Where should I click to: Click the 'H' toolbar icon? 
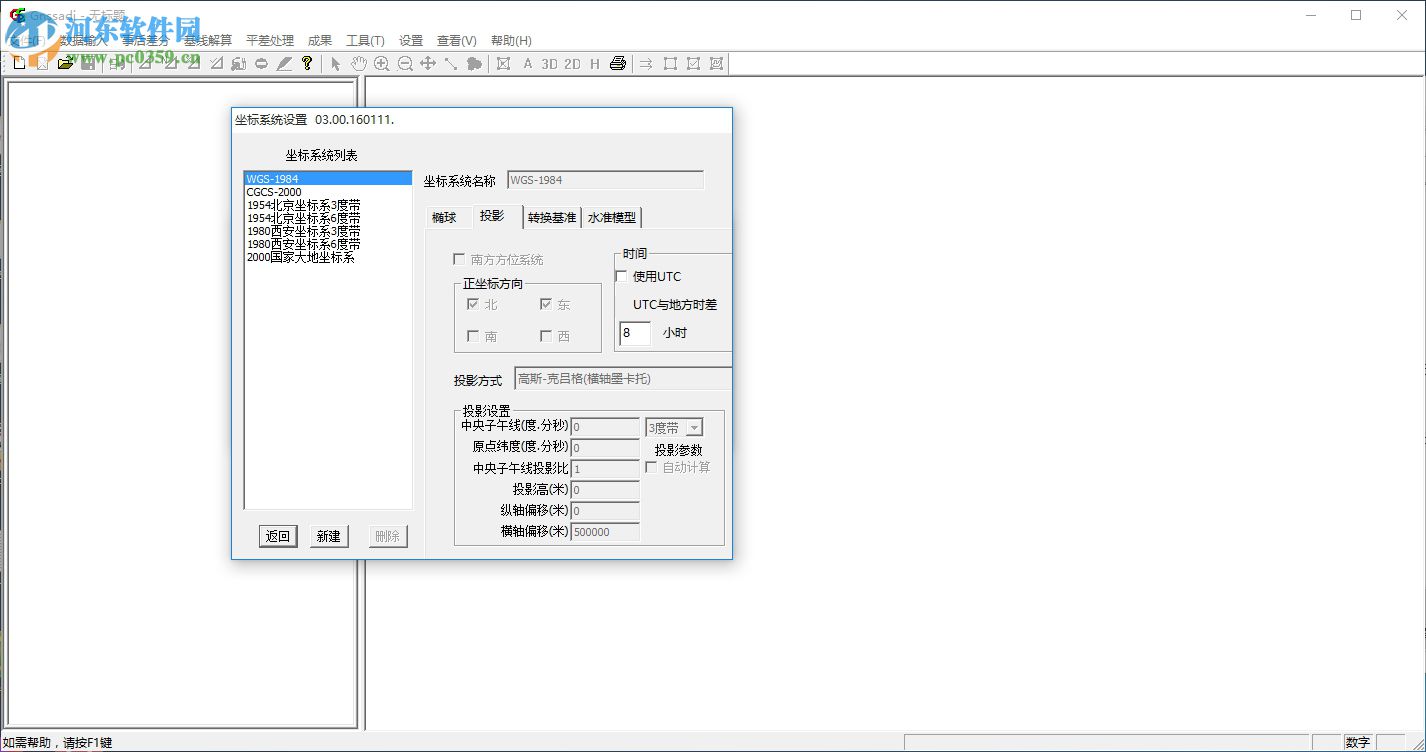pyautogui.click(x=595, y=63)
